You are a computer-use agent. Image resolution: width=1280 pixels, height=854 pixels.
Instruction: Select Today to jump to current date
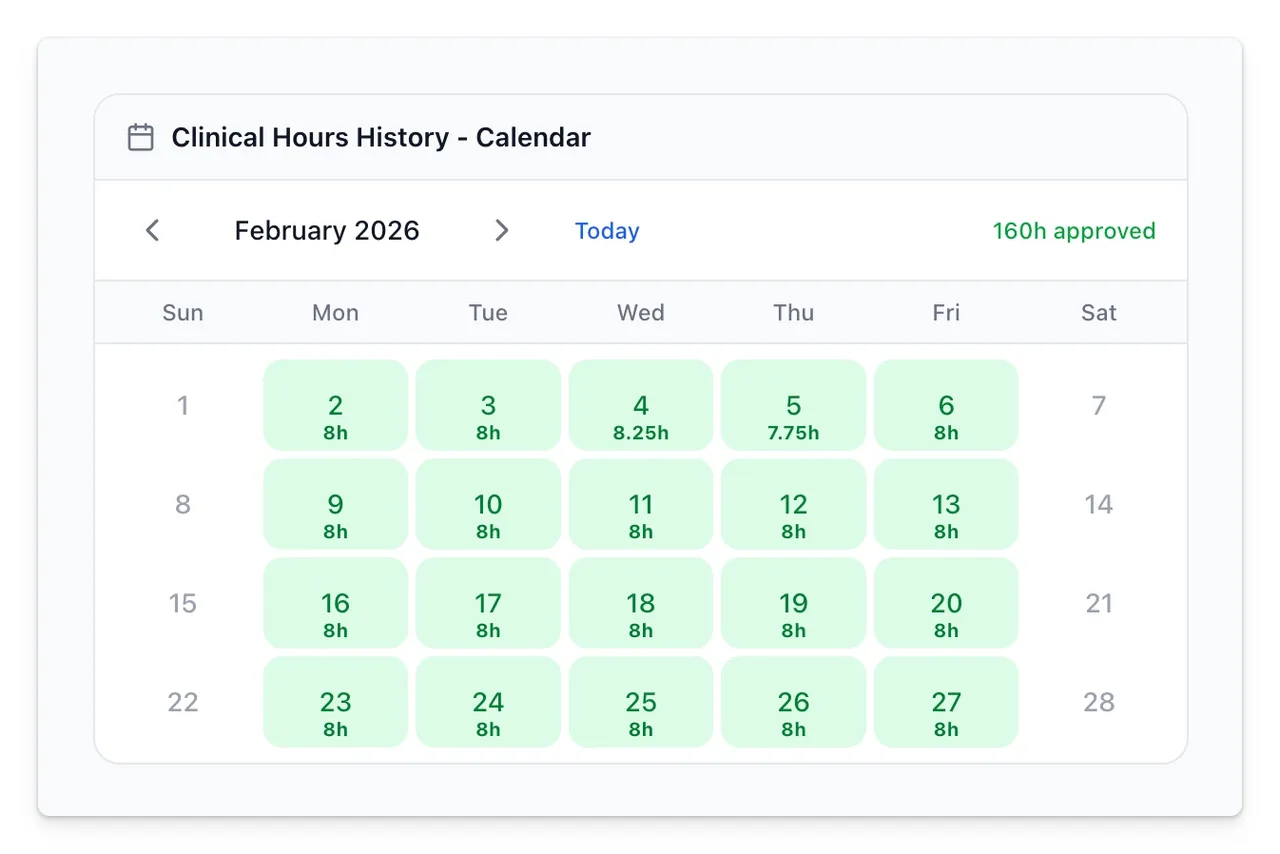pyautogui.click(x=607, y=230)
